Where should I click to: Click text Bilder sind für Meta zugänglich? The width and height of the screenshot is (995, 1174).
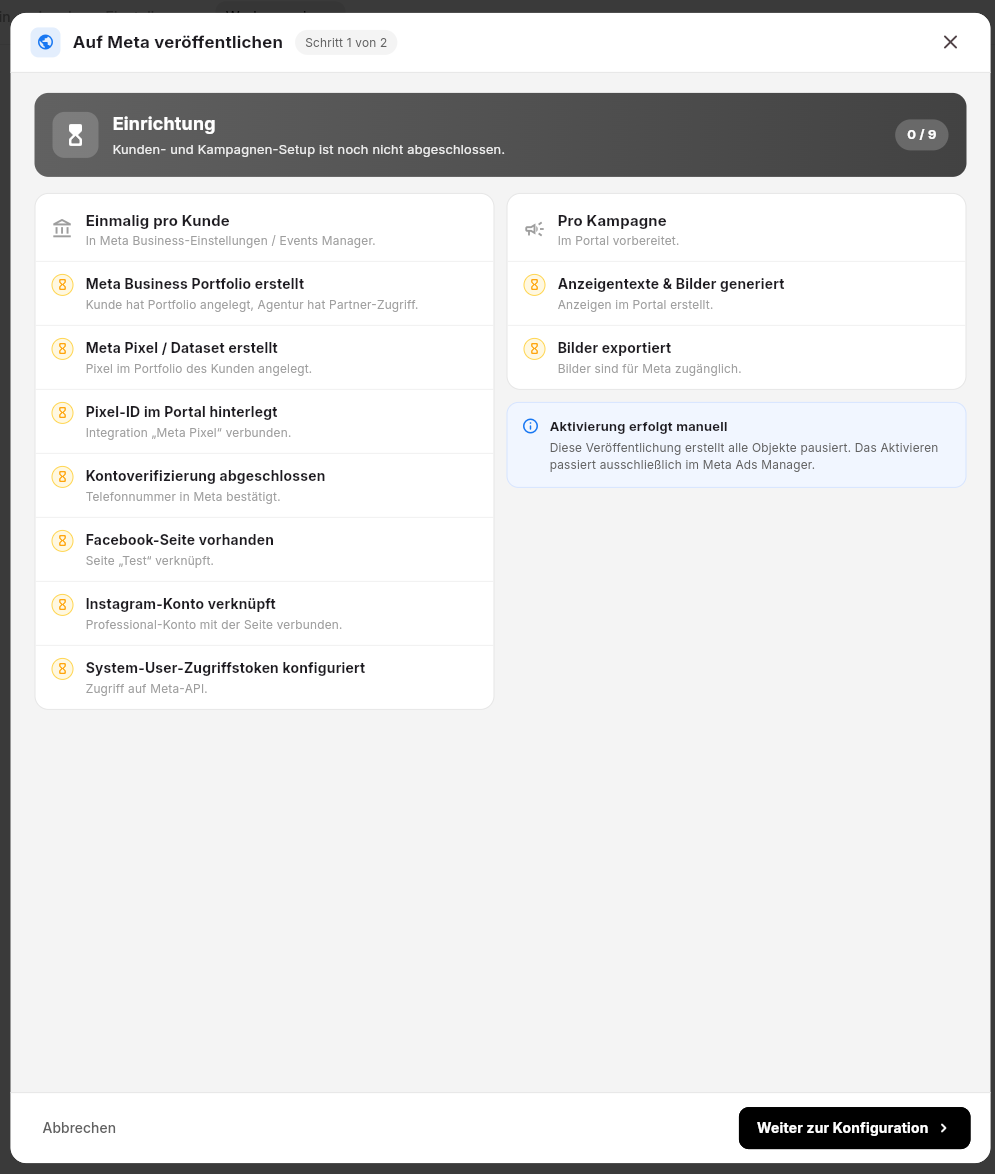tap(649, 369)
